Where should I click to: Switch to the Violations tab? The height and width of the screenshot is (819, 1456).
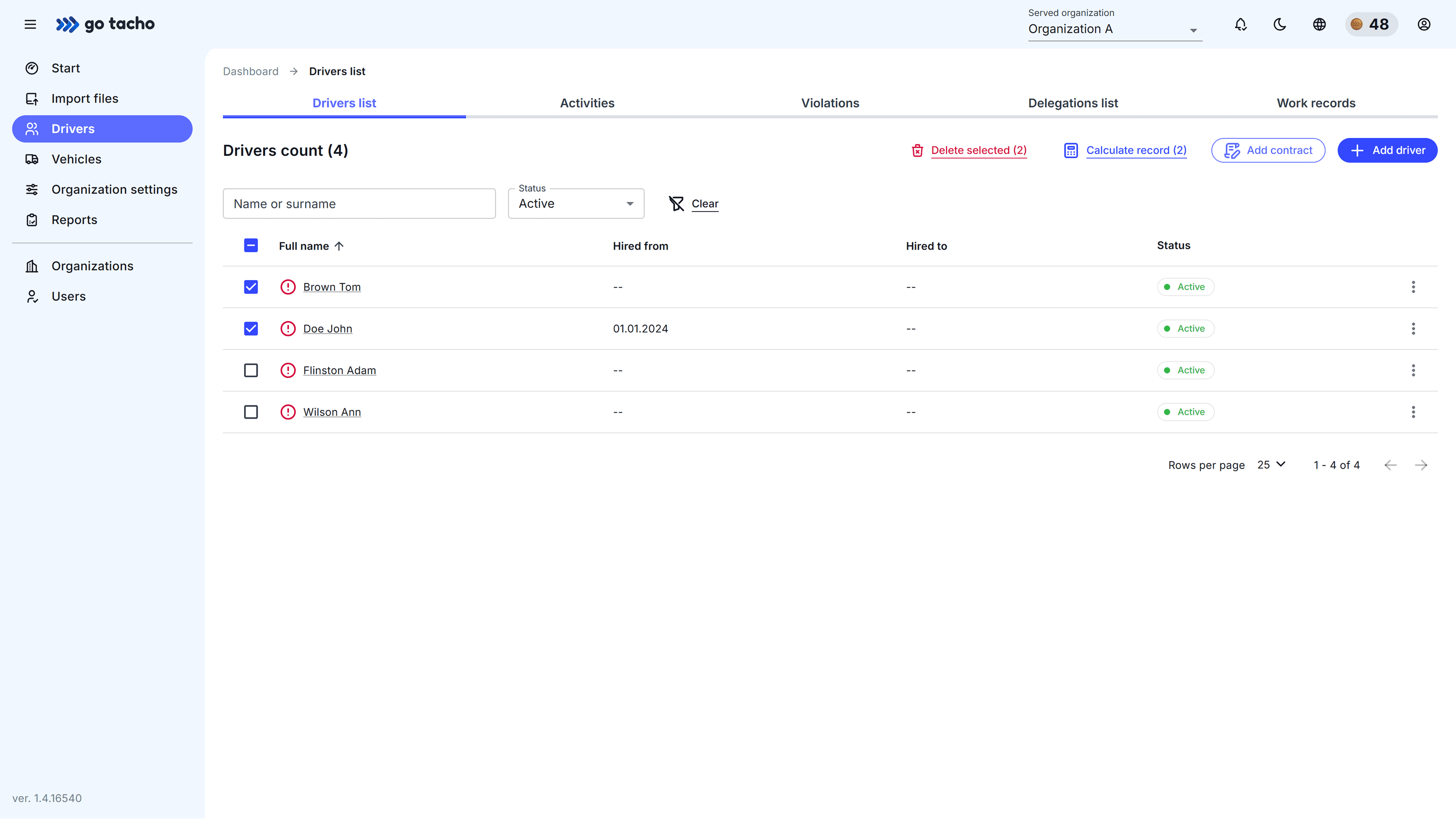(x=830, y=103)
